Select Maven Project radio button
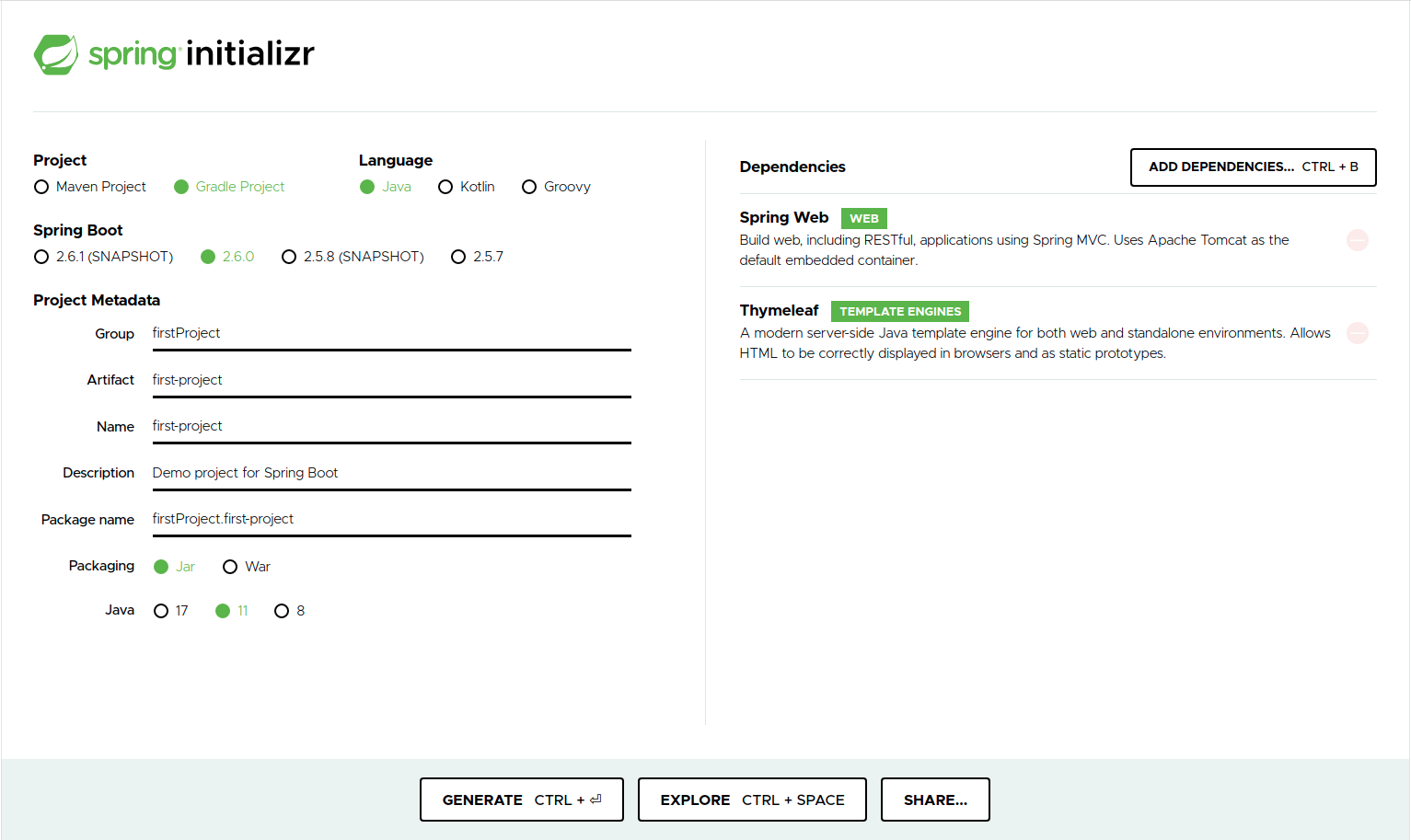This screenshot has width=1411, height=840. 89,187
